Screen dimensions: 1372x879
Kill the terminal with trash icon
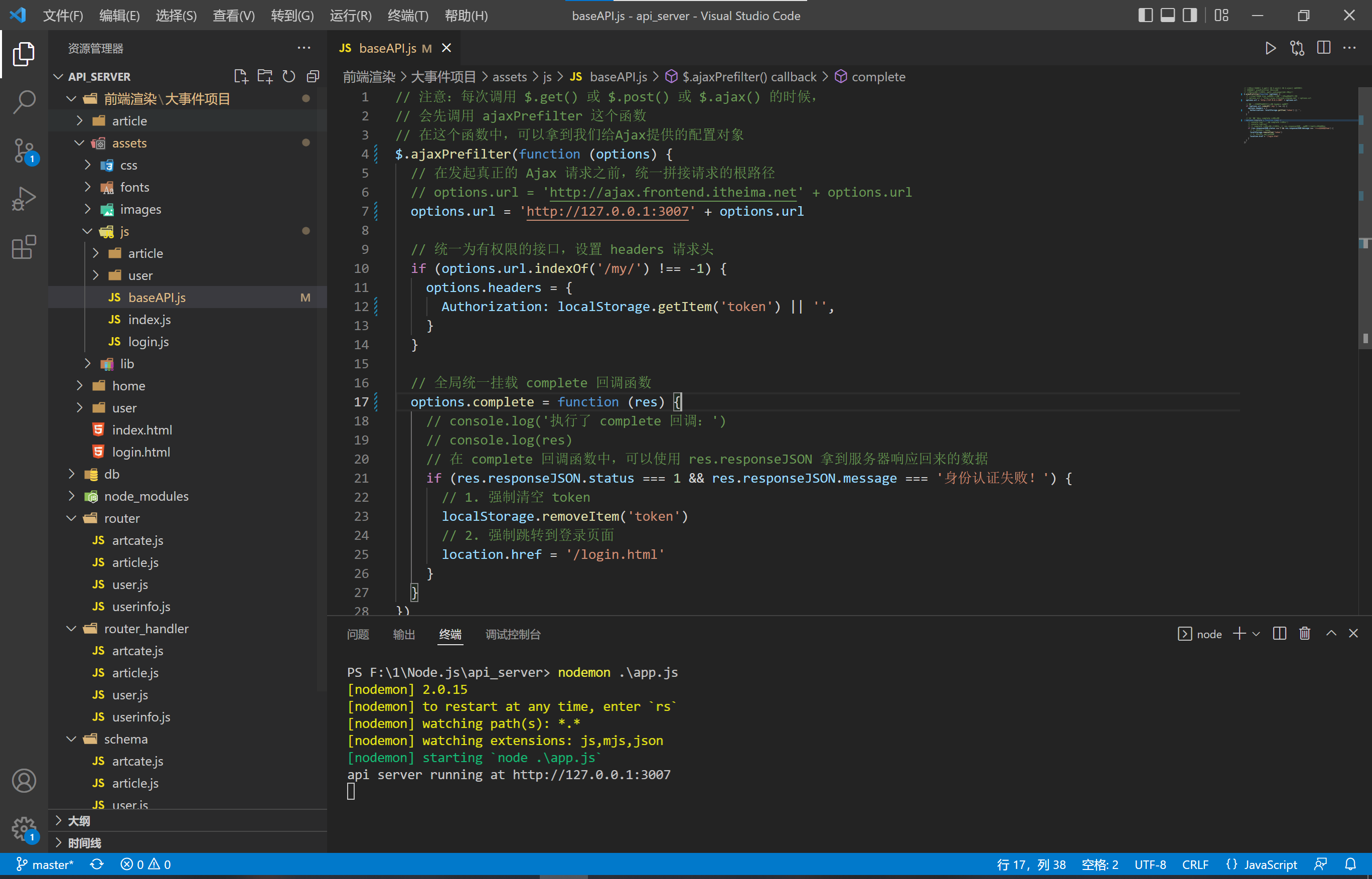click(x=1305, y=634)
